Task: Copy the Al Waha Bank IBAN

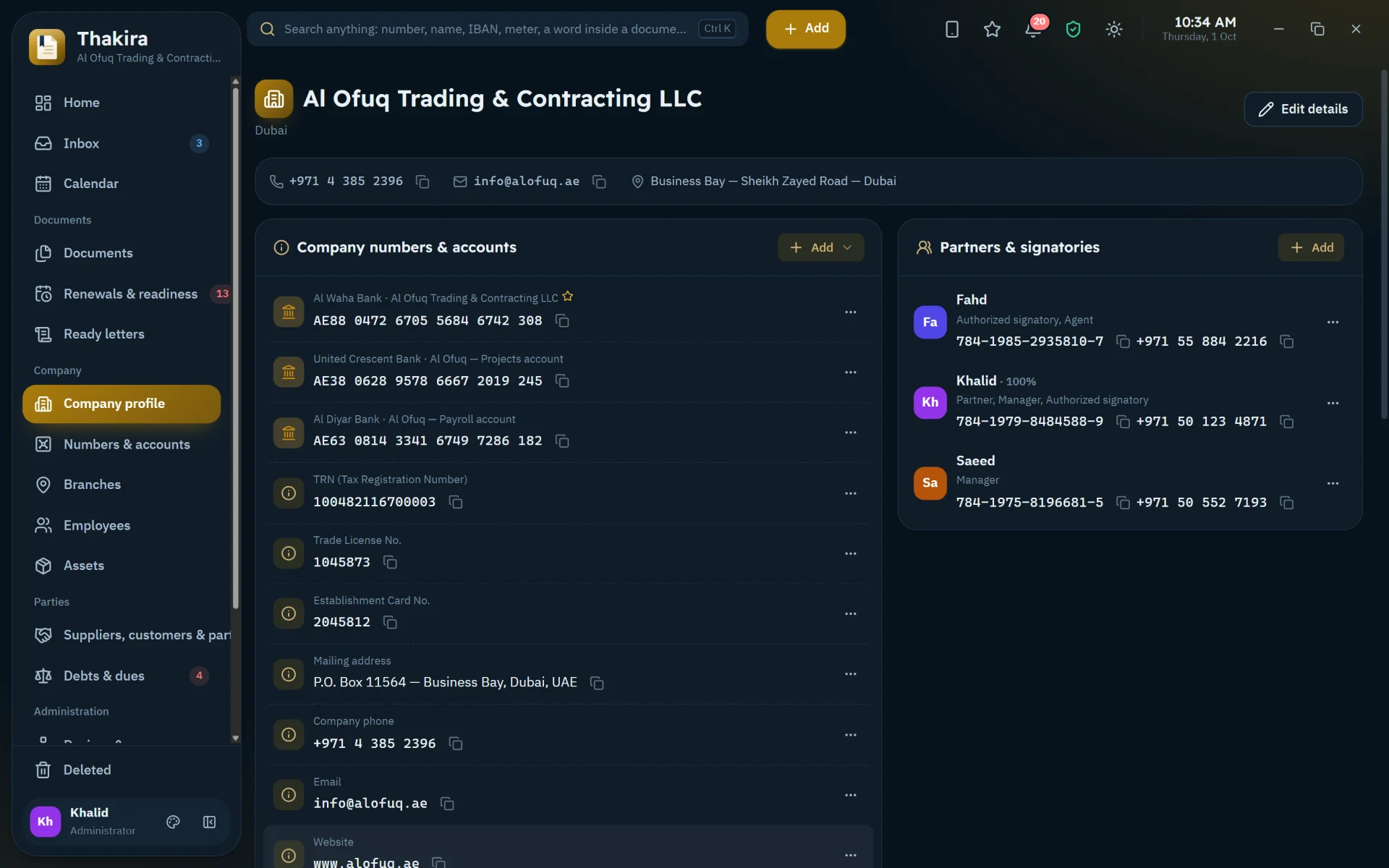Action: click(x=562, y=320)
